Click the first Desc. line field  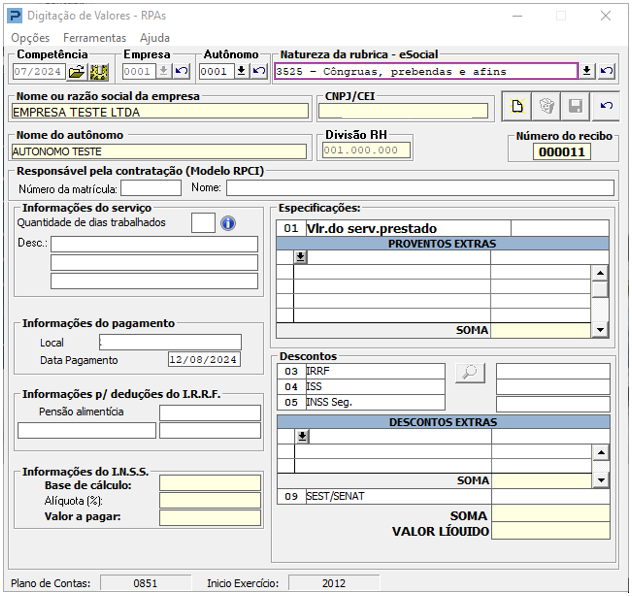pos(154,244)
